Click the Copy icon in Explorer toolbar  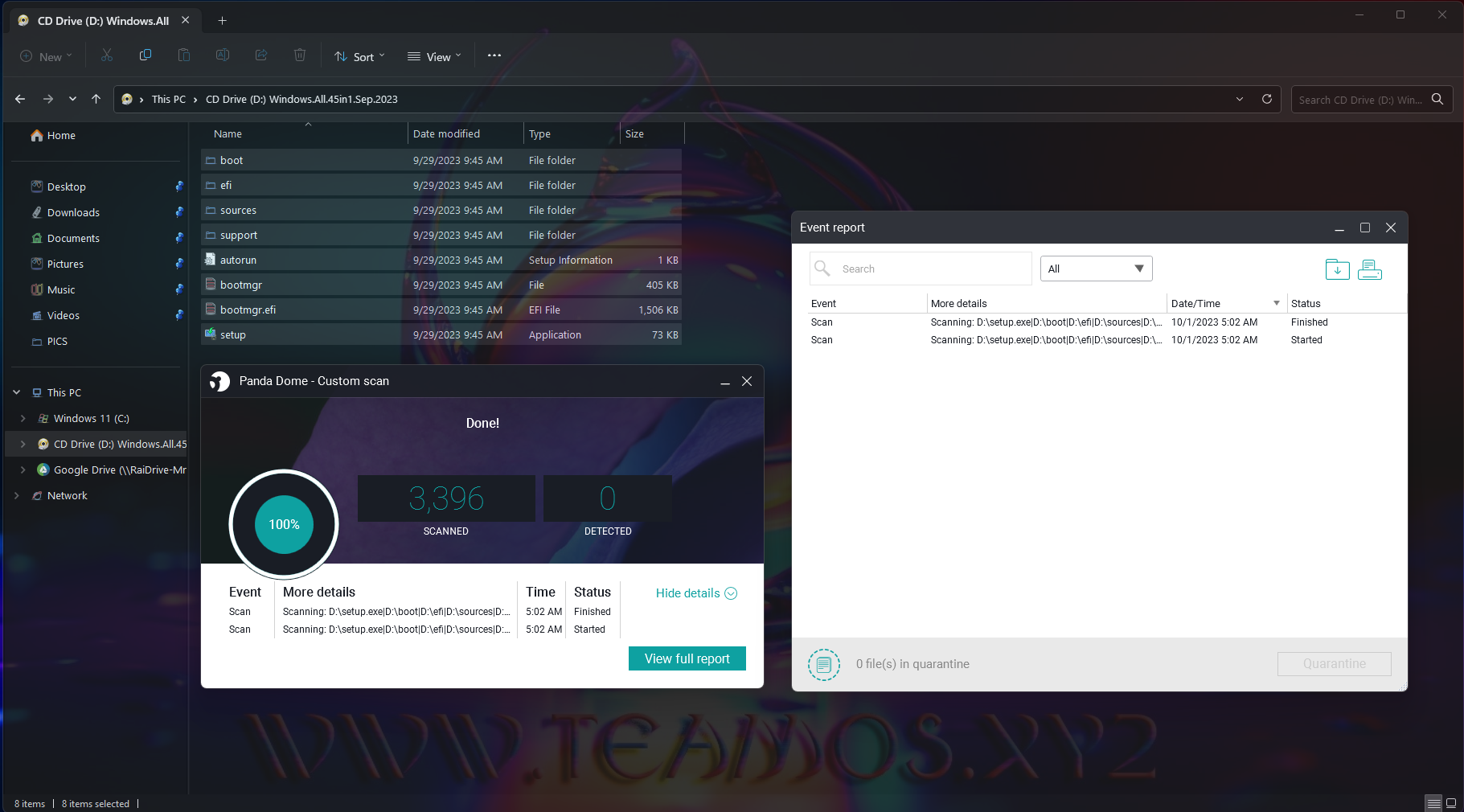coord(146,55)
